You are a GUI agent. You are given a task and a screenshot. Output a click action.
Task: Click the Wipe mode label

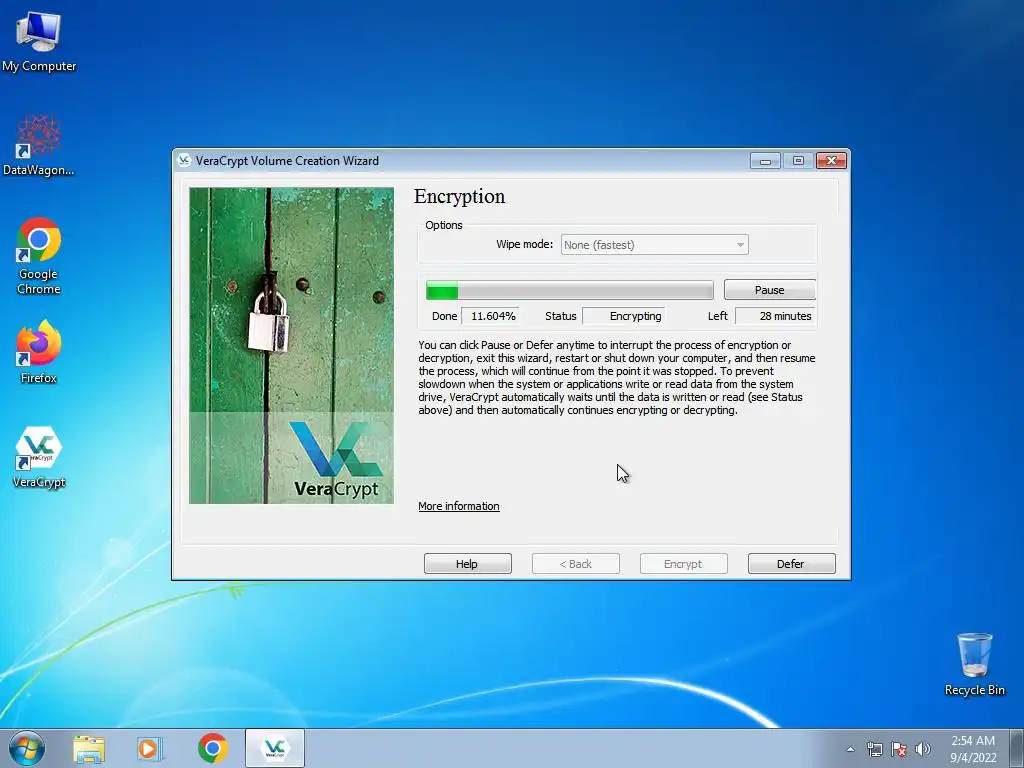tap(524, 244)
